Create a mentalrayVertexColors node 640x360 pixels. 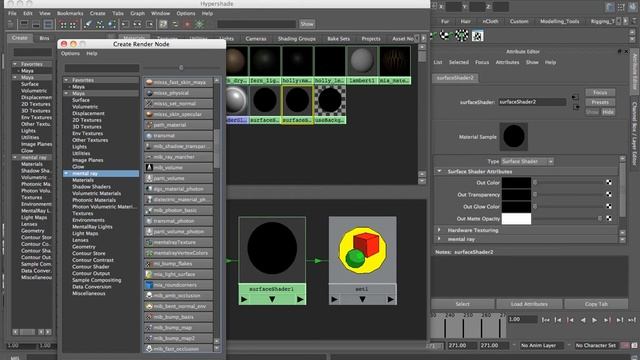(178, 253)
